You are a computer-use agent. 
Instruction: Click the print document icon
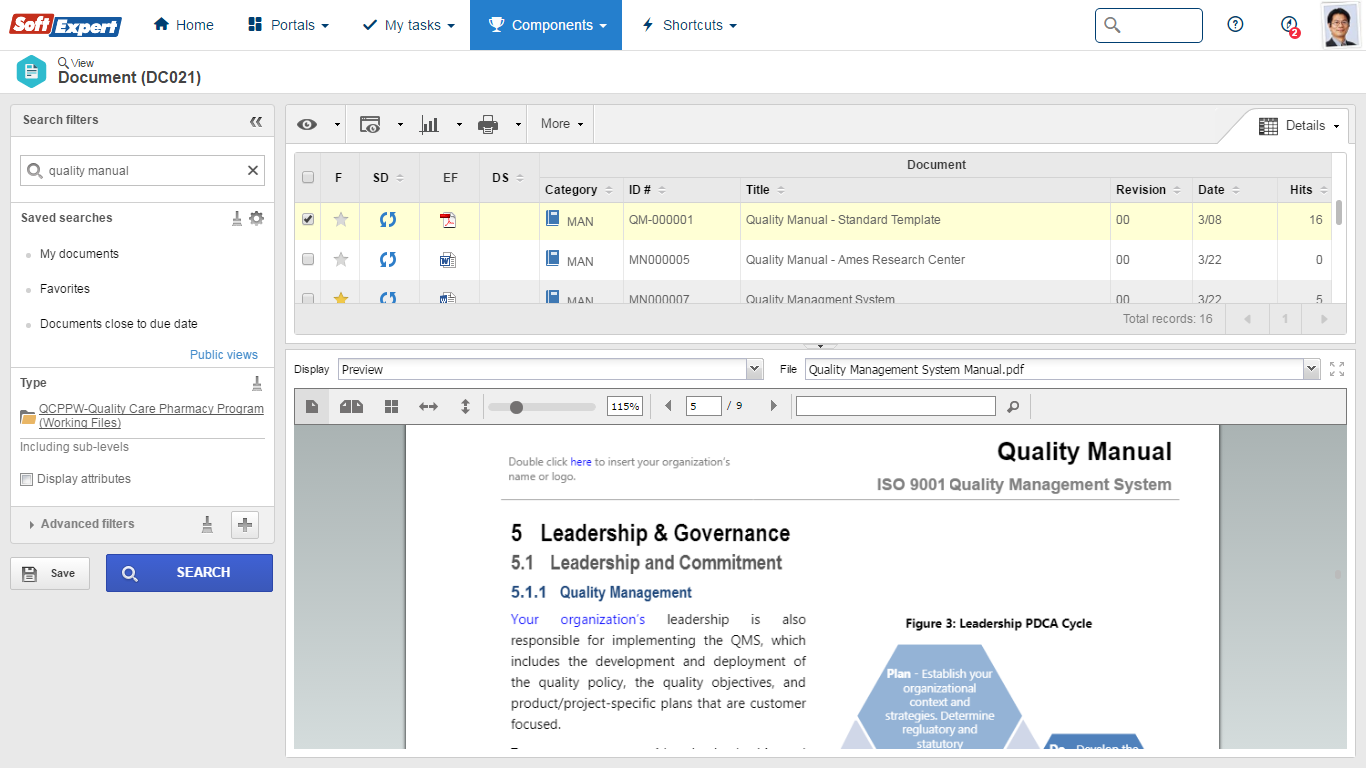489,123
